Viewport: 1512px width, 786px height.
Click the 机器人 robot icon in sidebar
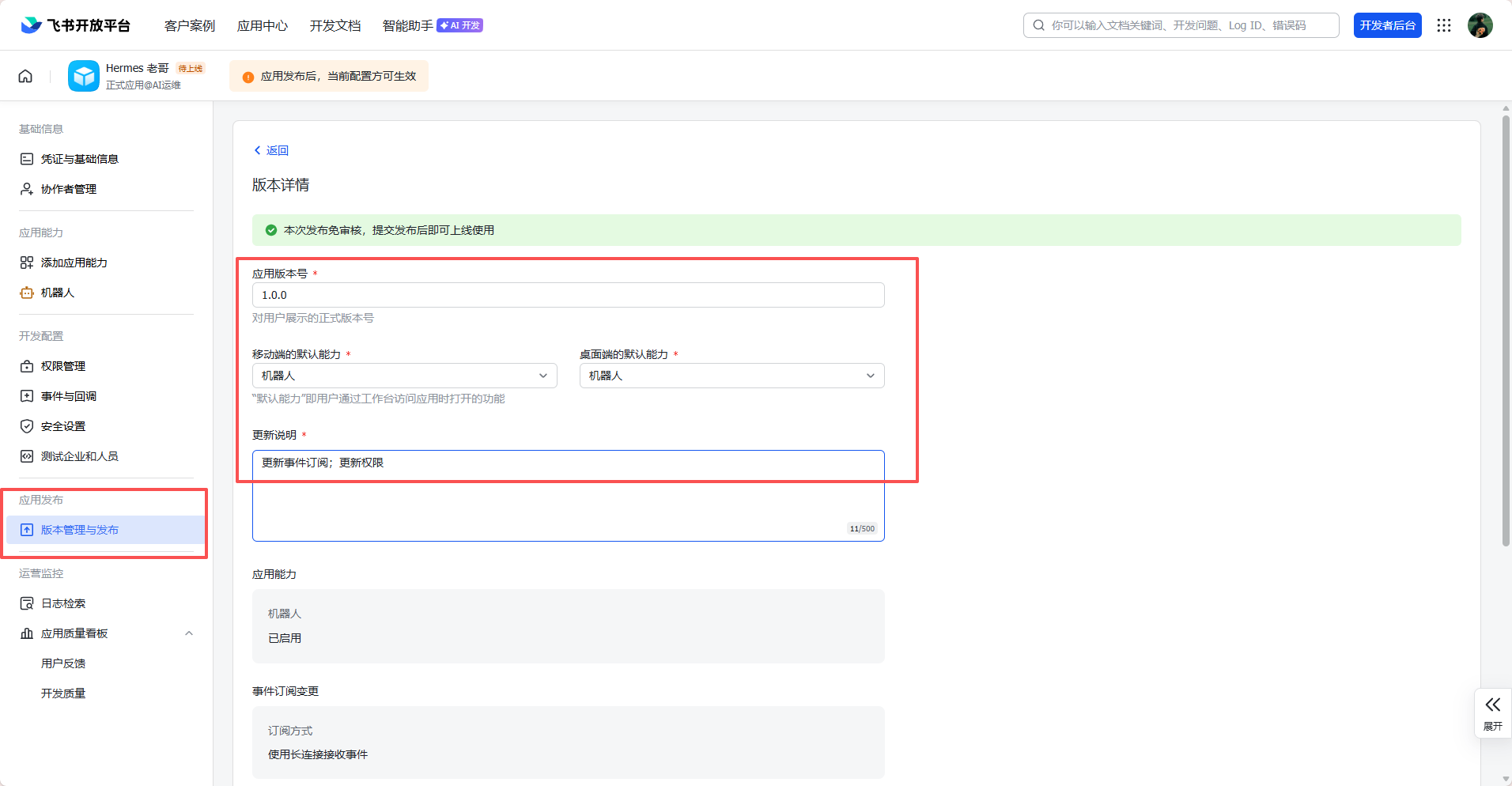27,293
